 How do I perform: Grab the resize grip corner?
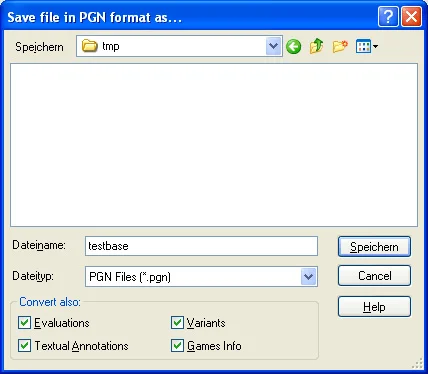coord(418,364)
